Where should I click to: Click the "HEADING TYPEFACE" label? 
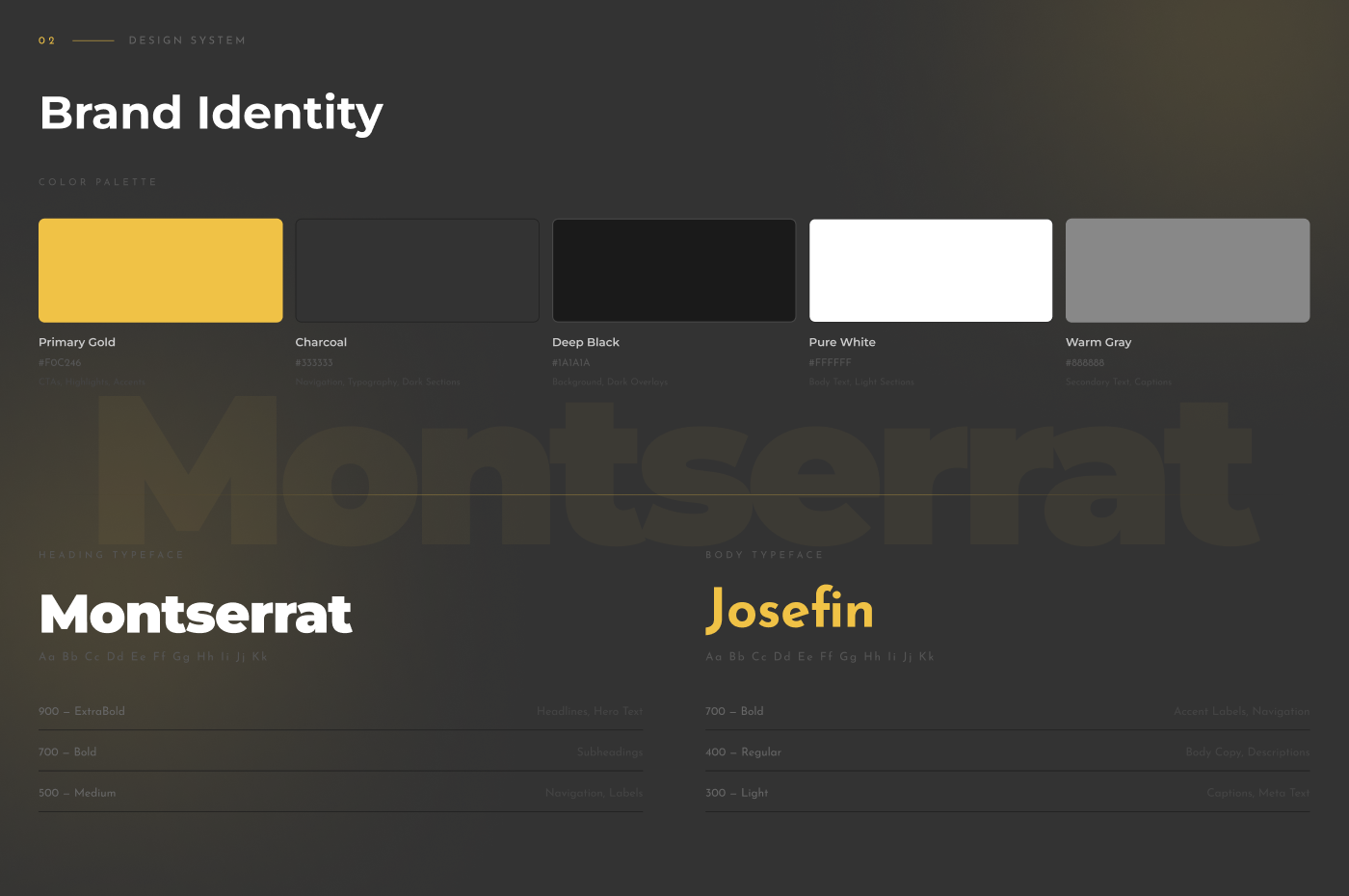[x=111, y=555]
